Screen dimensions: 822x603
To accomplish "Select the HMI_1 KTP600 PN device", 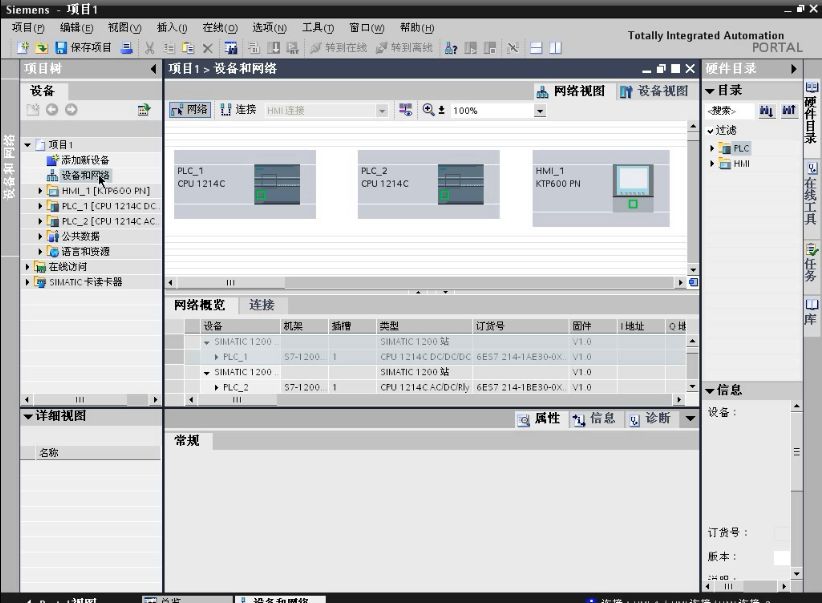I will (601, 188).
